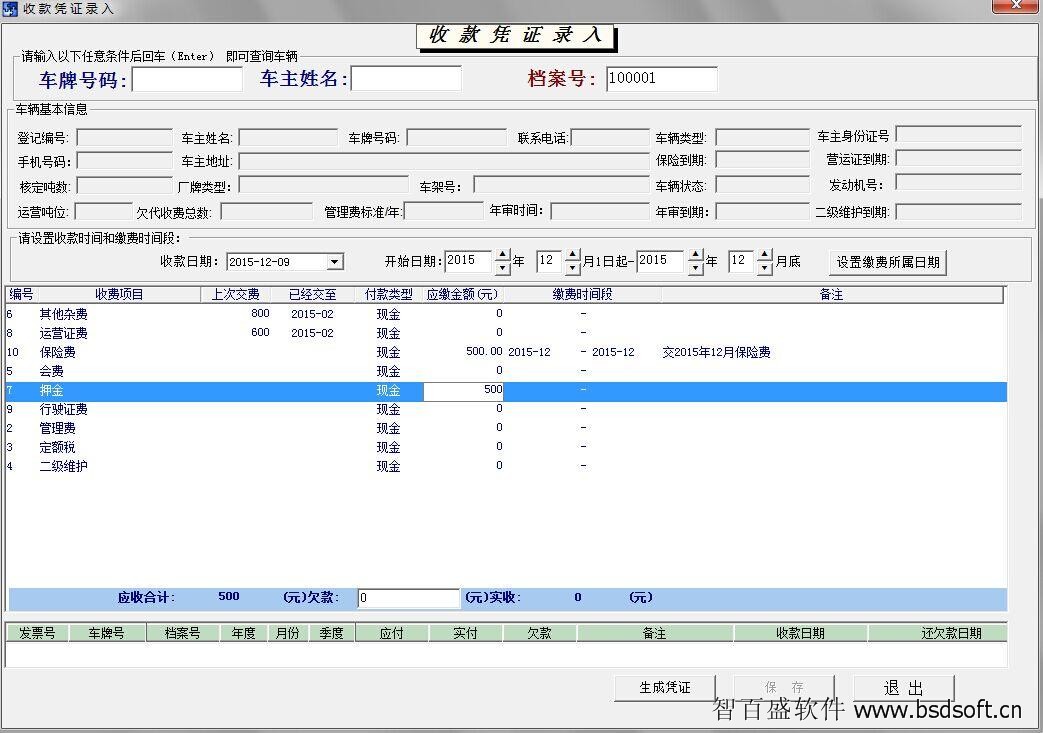Click the 发票号 column header in bottom grid
The height and width of the screenshot is (733, 1043).
[37, 633]
